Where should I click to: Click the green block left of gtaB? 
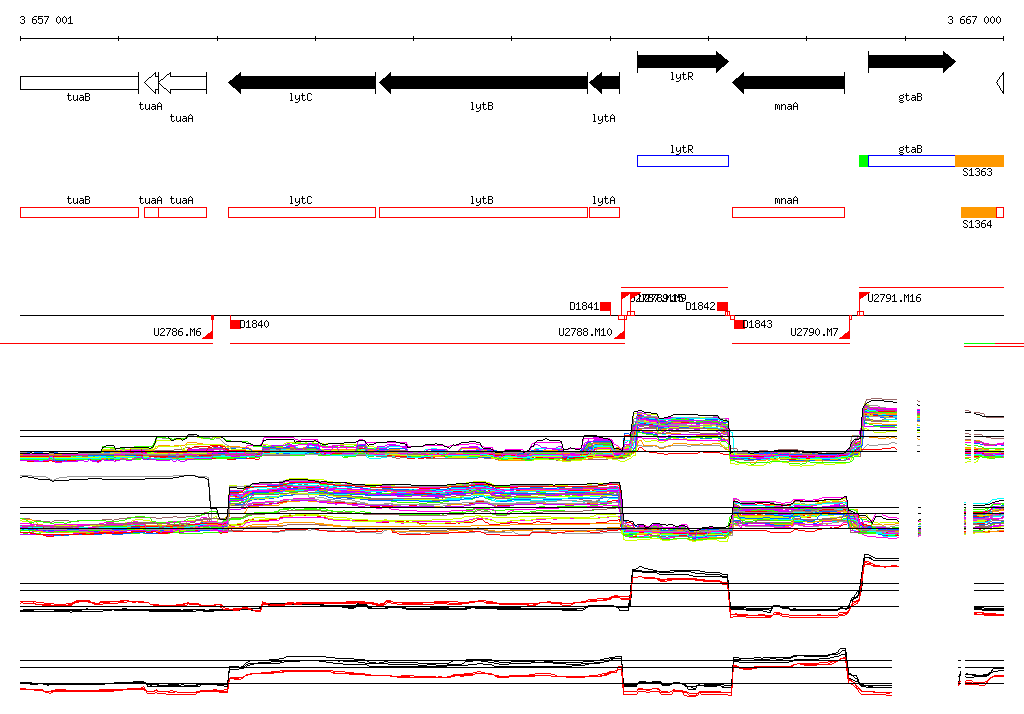point(863,161)
